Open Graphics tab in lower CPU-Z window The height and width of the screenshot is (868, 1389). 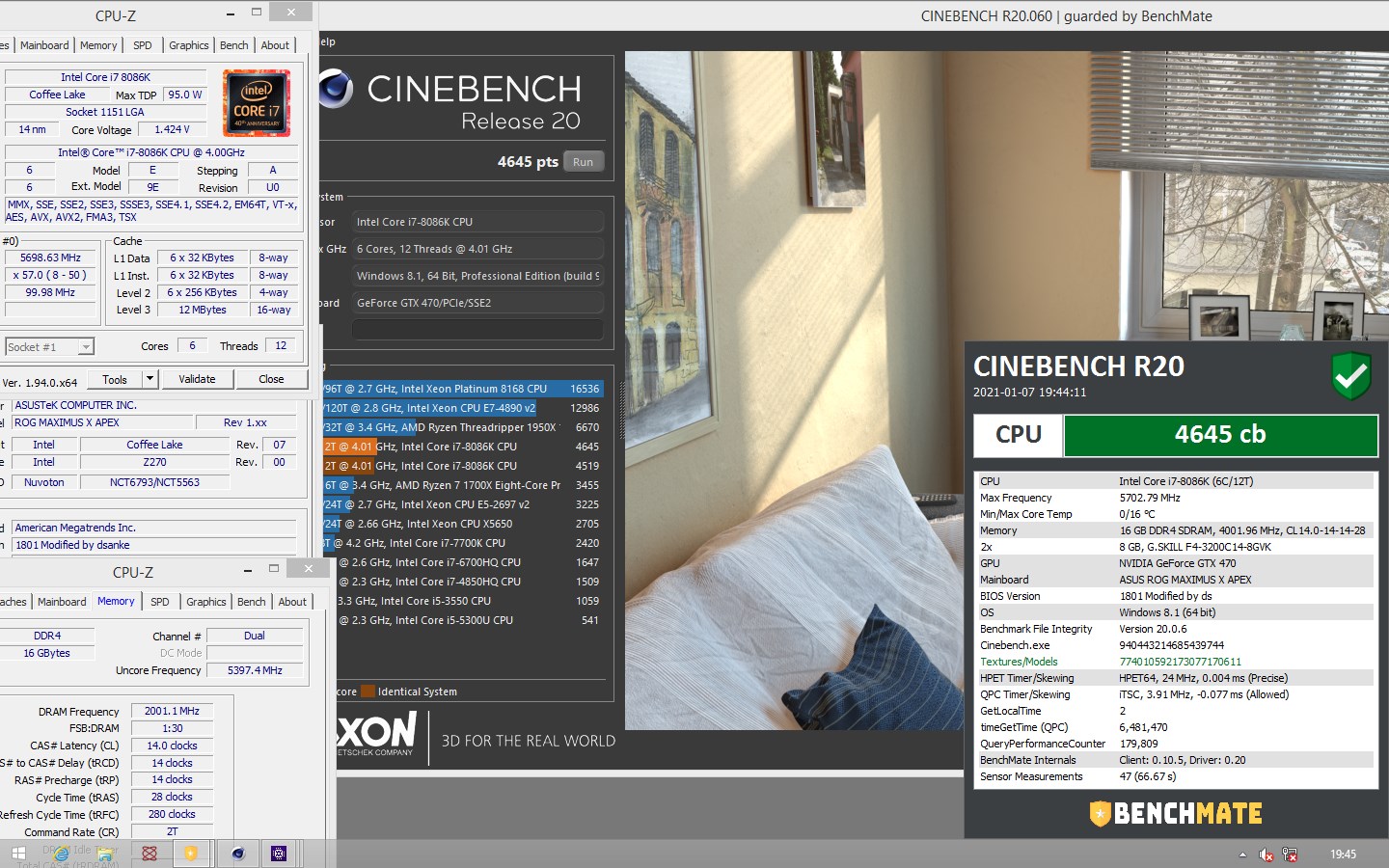coord(206,602)
